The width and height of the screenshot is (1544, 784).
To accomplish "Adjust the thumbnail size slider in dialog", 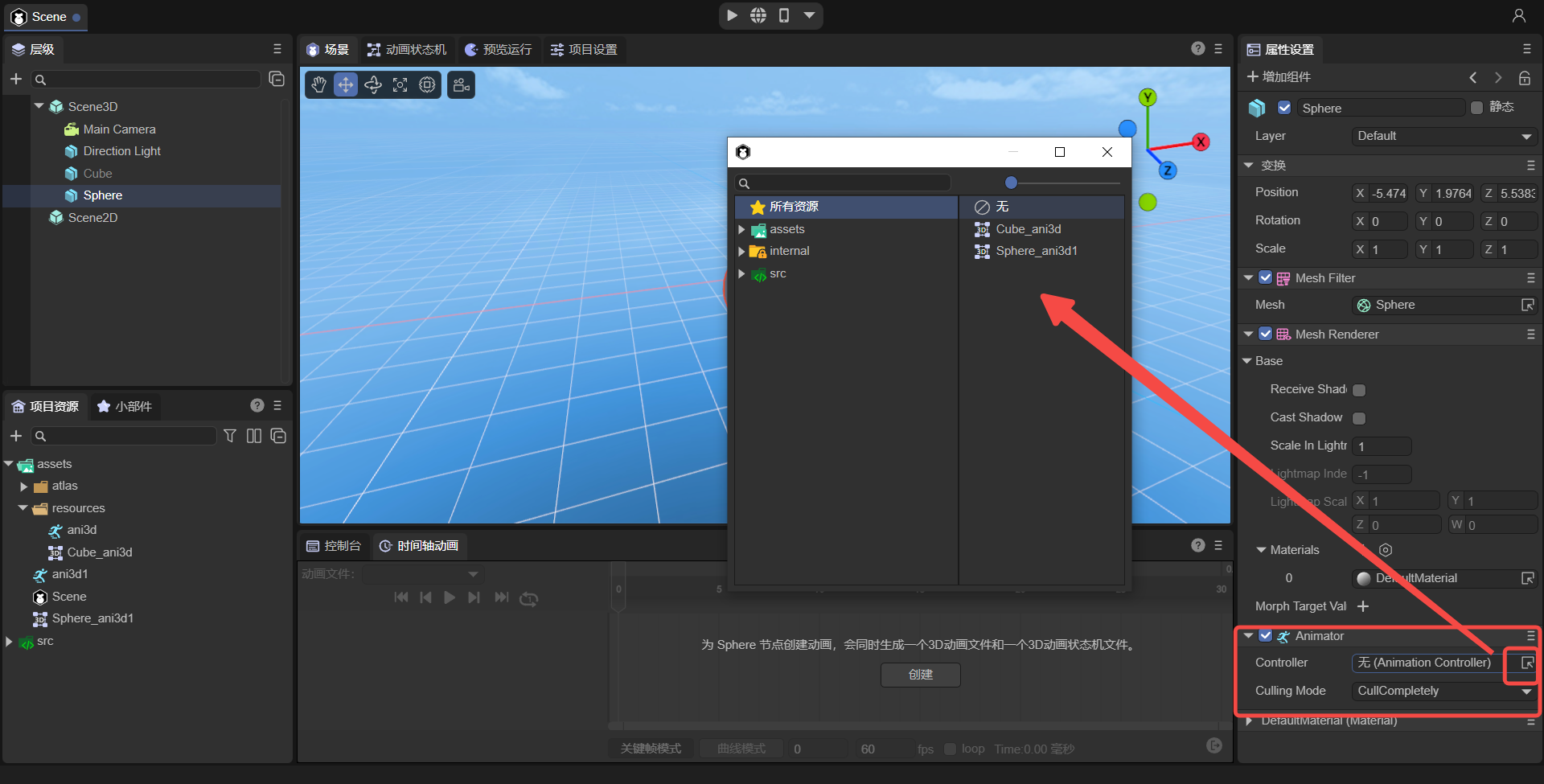I will [x=1012, y=183].
